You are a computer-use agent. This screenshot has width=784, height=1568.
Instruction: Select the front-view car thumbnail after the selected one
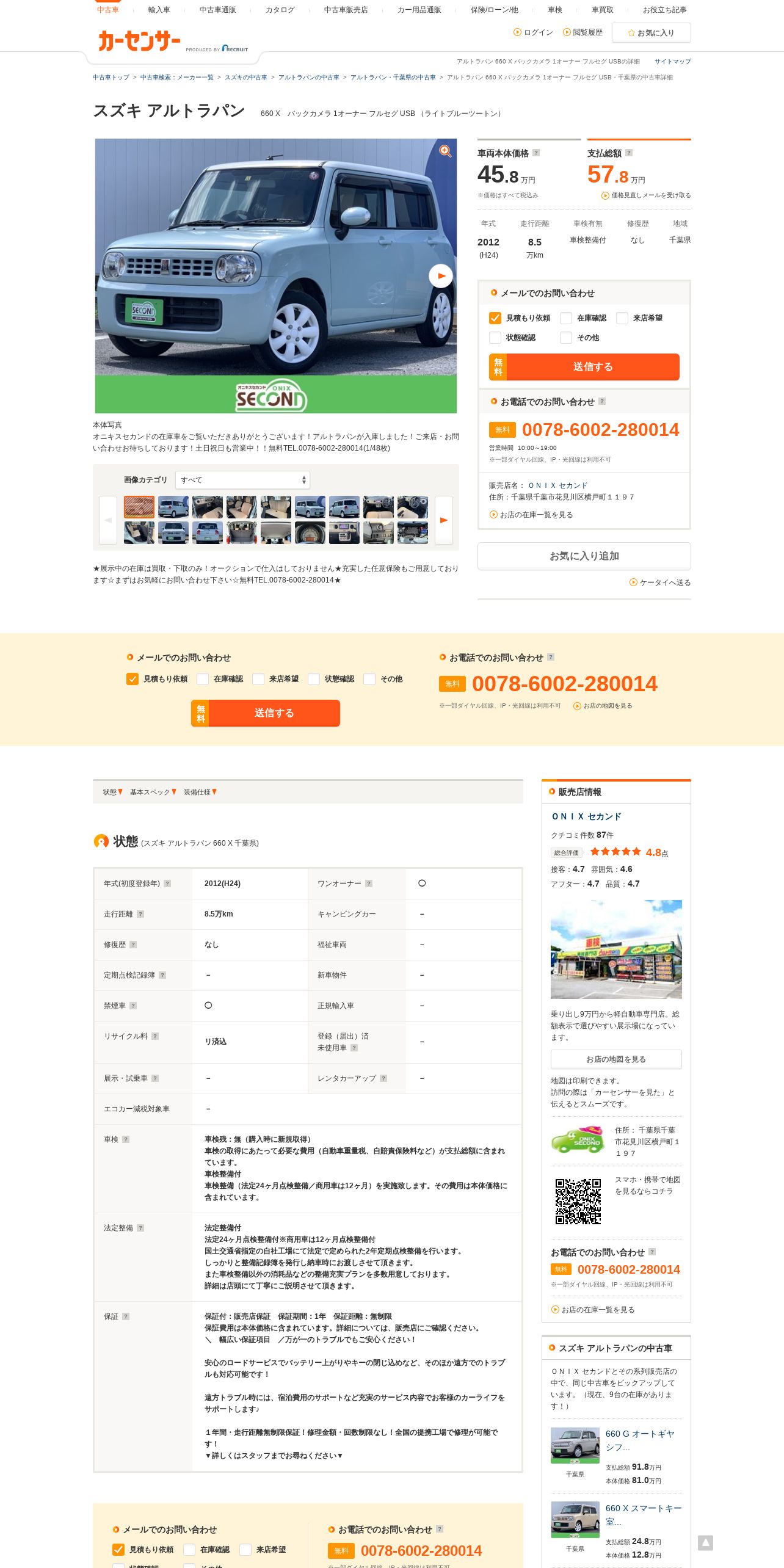173,507
